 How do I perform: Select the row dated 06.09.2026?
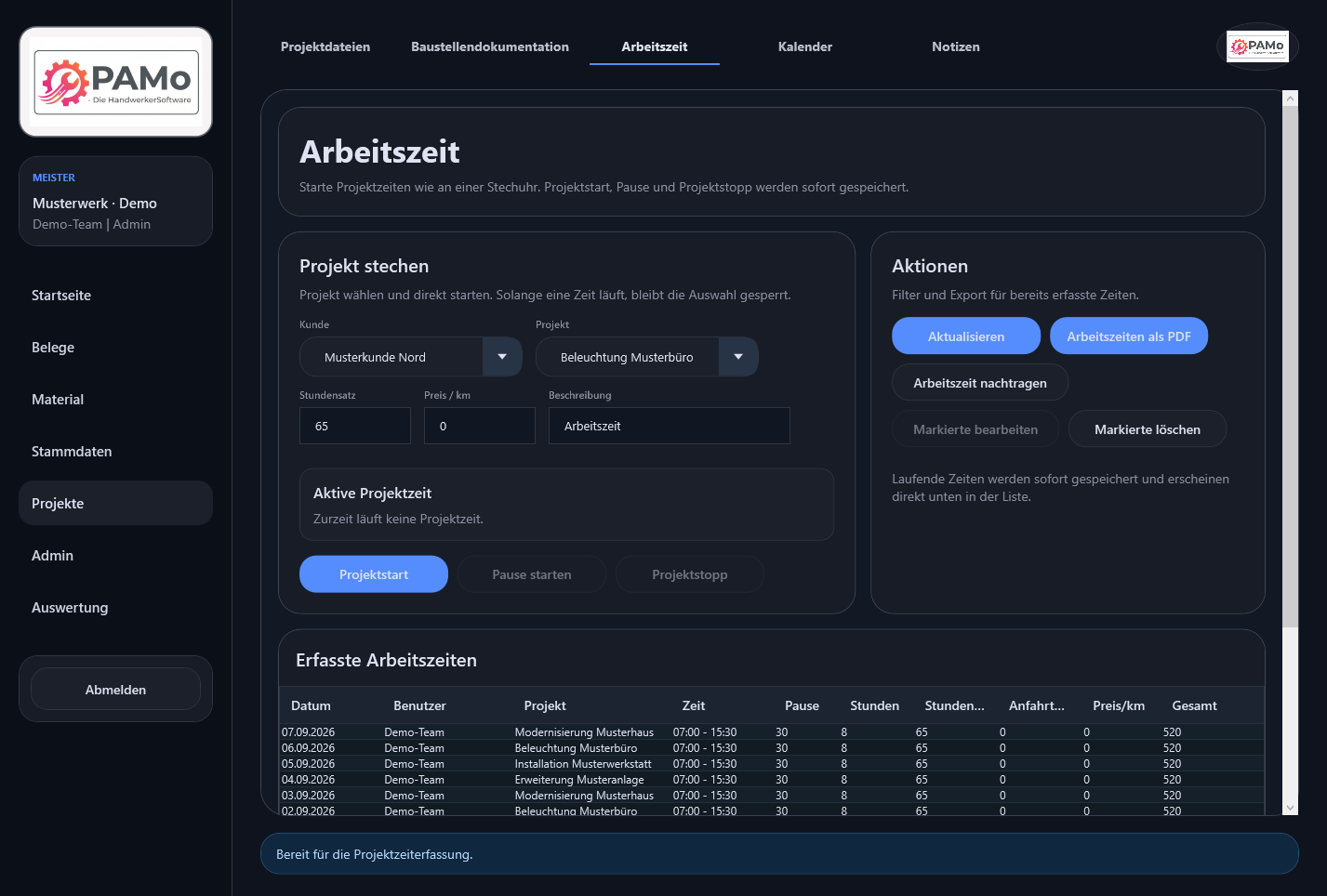click(x=772, y=748)
